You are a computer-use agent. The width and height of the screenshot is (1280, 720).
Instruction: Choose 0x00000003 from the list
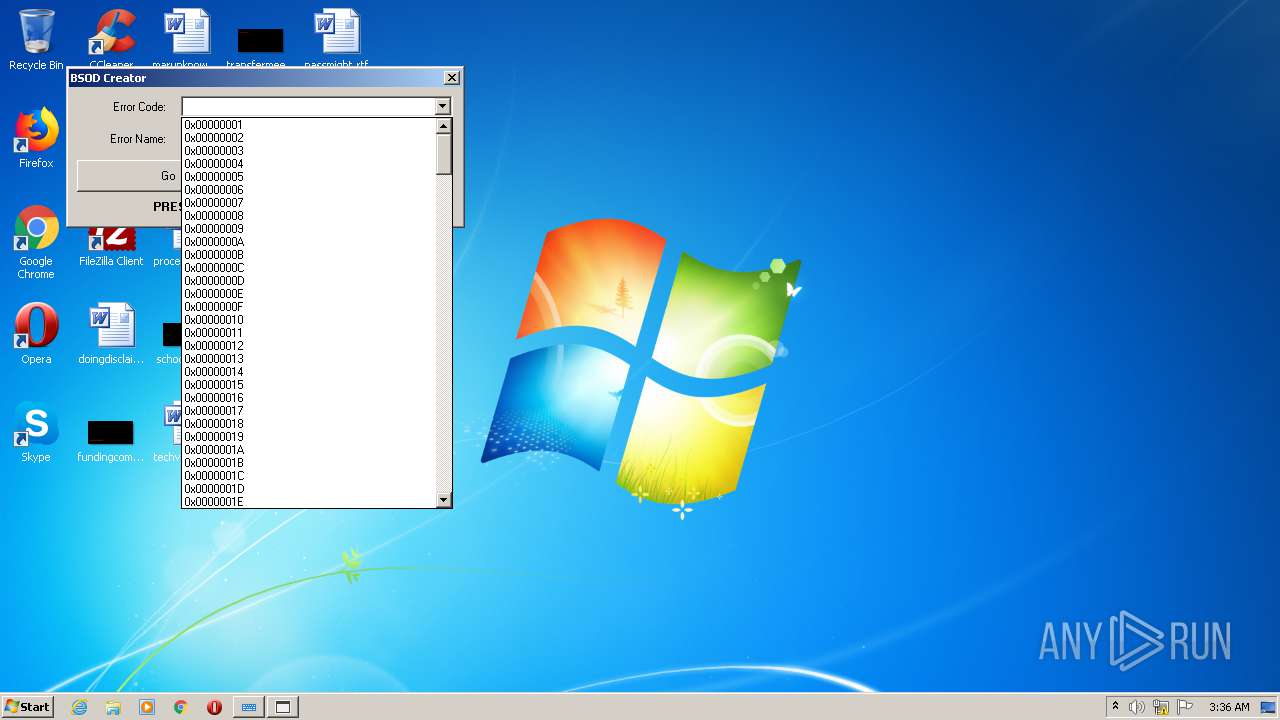click(310, 151)
